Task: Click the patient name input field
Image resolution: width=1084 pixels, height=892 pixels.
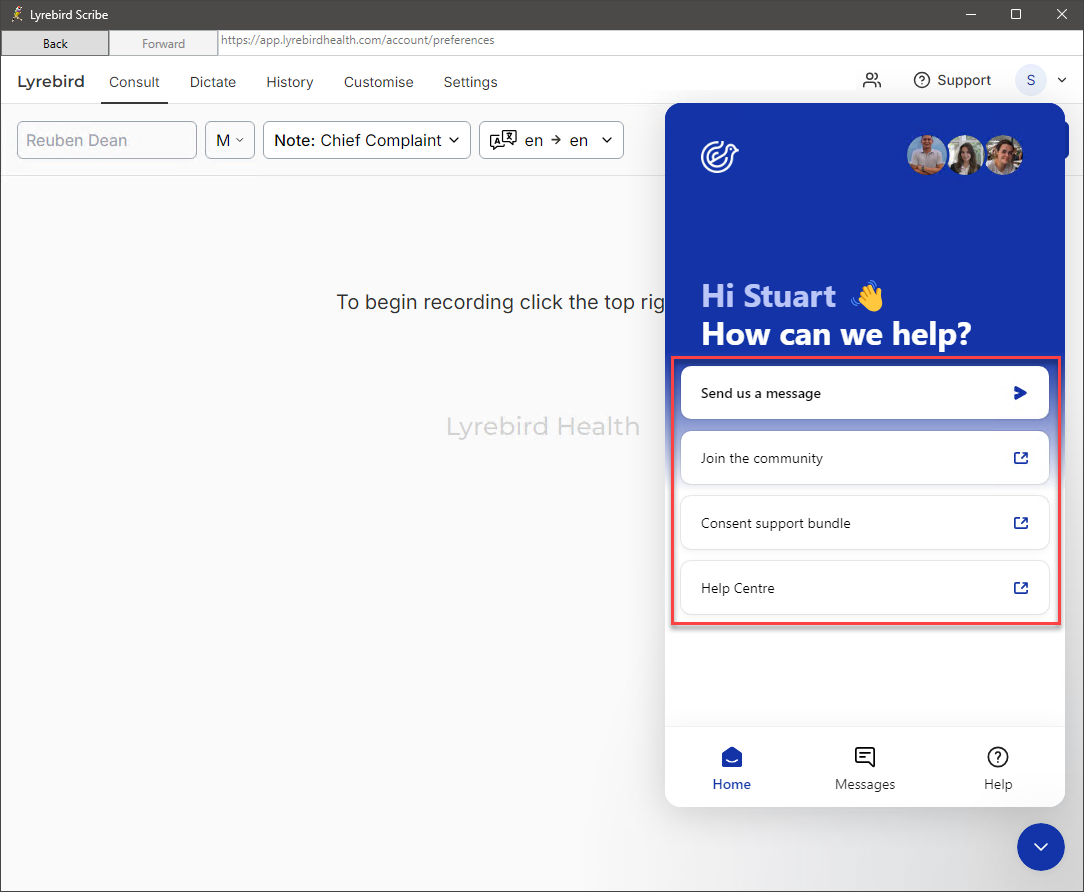Action: (x=107, y=140)
